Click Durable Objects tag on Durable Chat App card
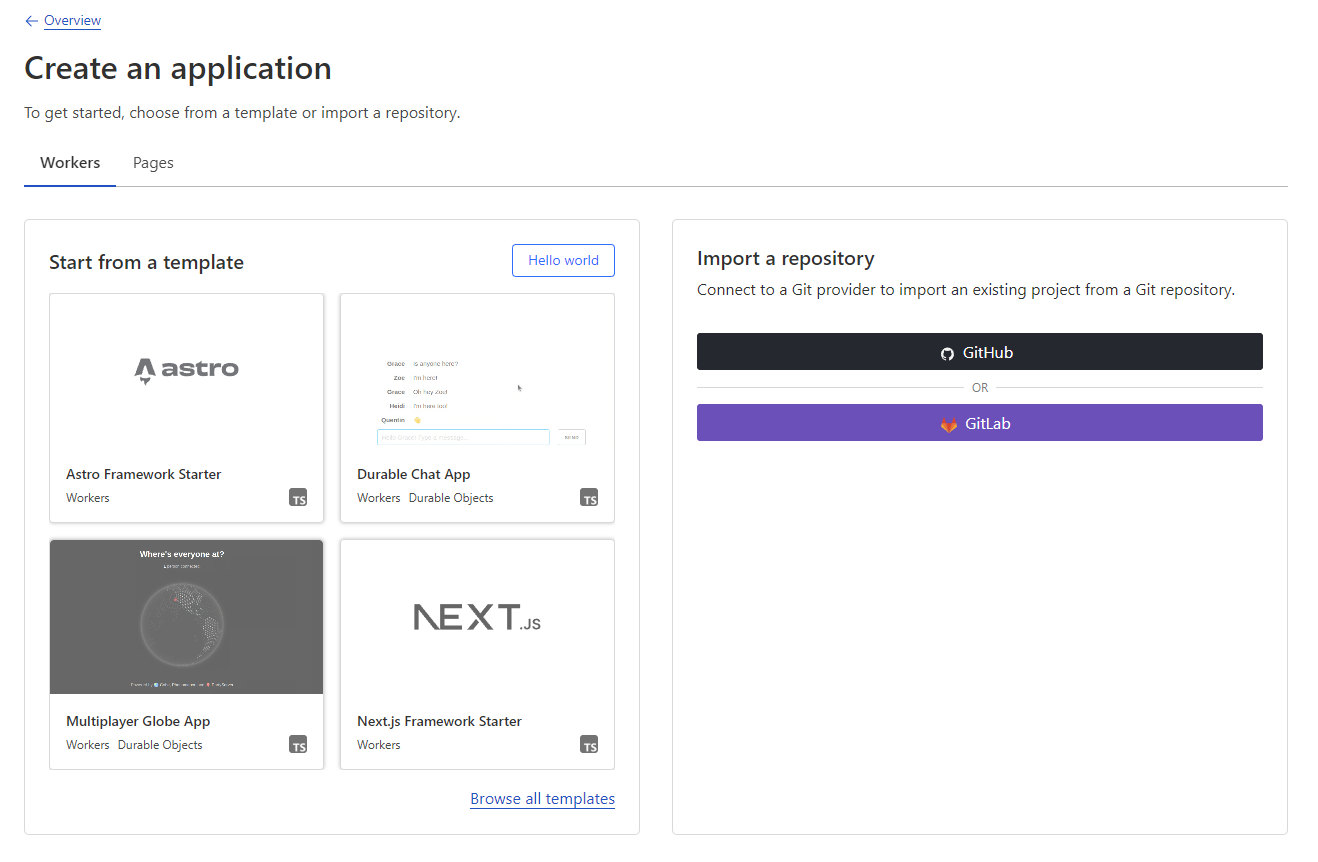Screen dimensions: 1318x862 (451, 498)
